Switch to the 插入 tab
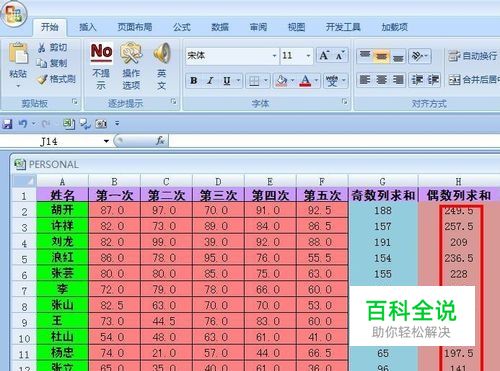The image size is (500, 371). [87, 27]
